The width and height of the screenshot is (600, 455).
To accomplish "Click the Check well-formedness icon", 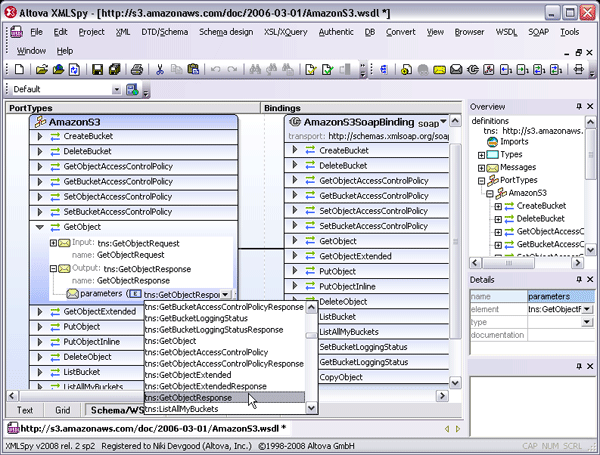I will 310,70.
